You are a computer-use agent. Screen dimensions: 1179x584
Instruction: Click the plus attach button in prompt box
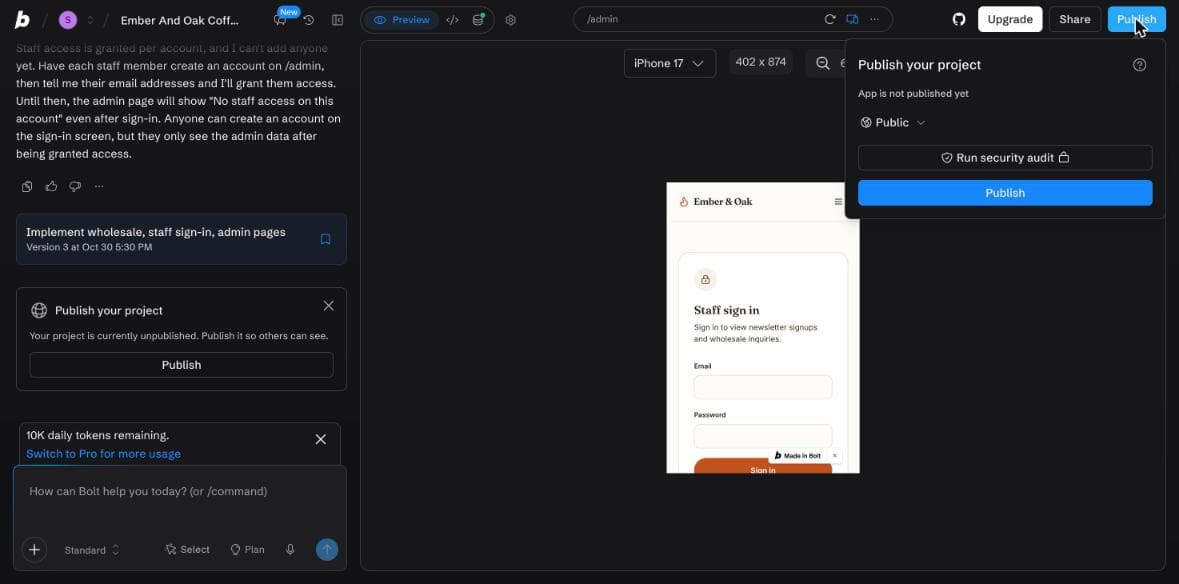click(35, 549)
